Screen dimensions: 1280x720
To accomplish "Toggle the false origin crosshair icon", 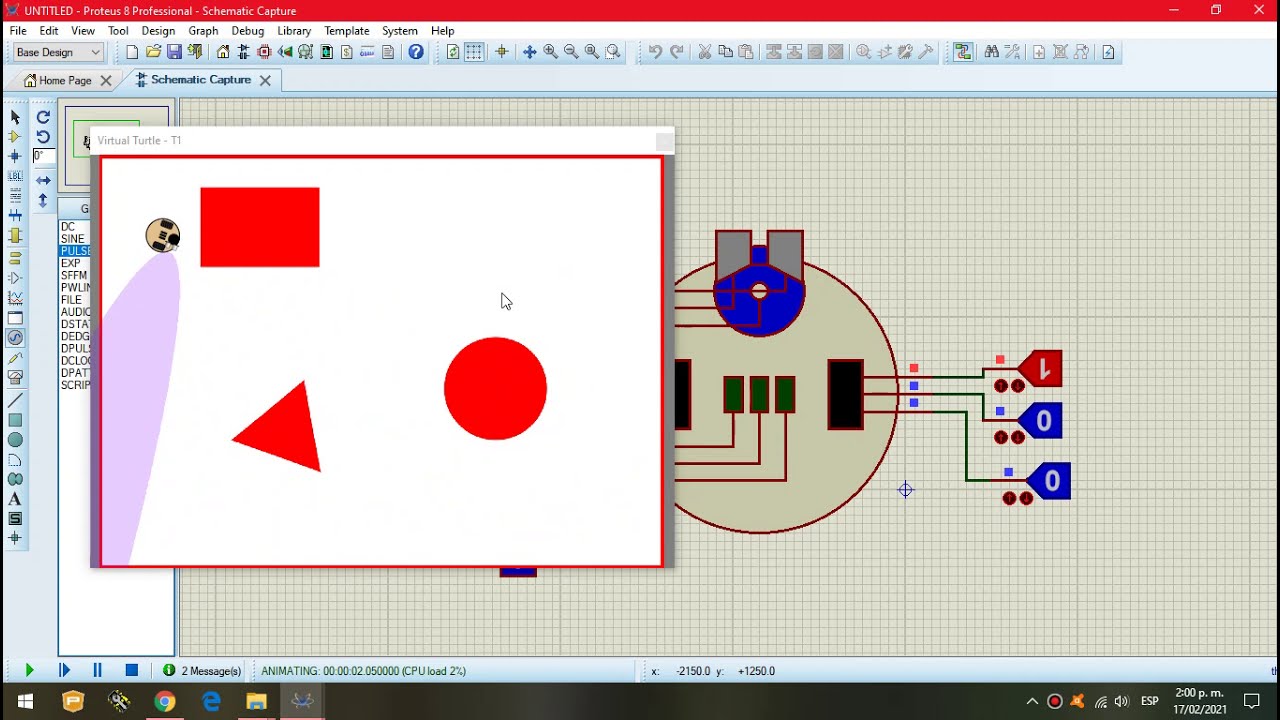I will coord(502,52).
